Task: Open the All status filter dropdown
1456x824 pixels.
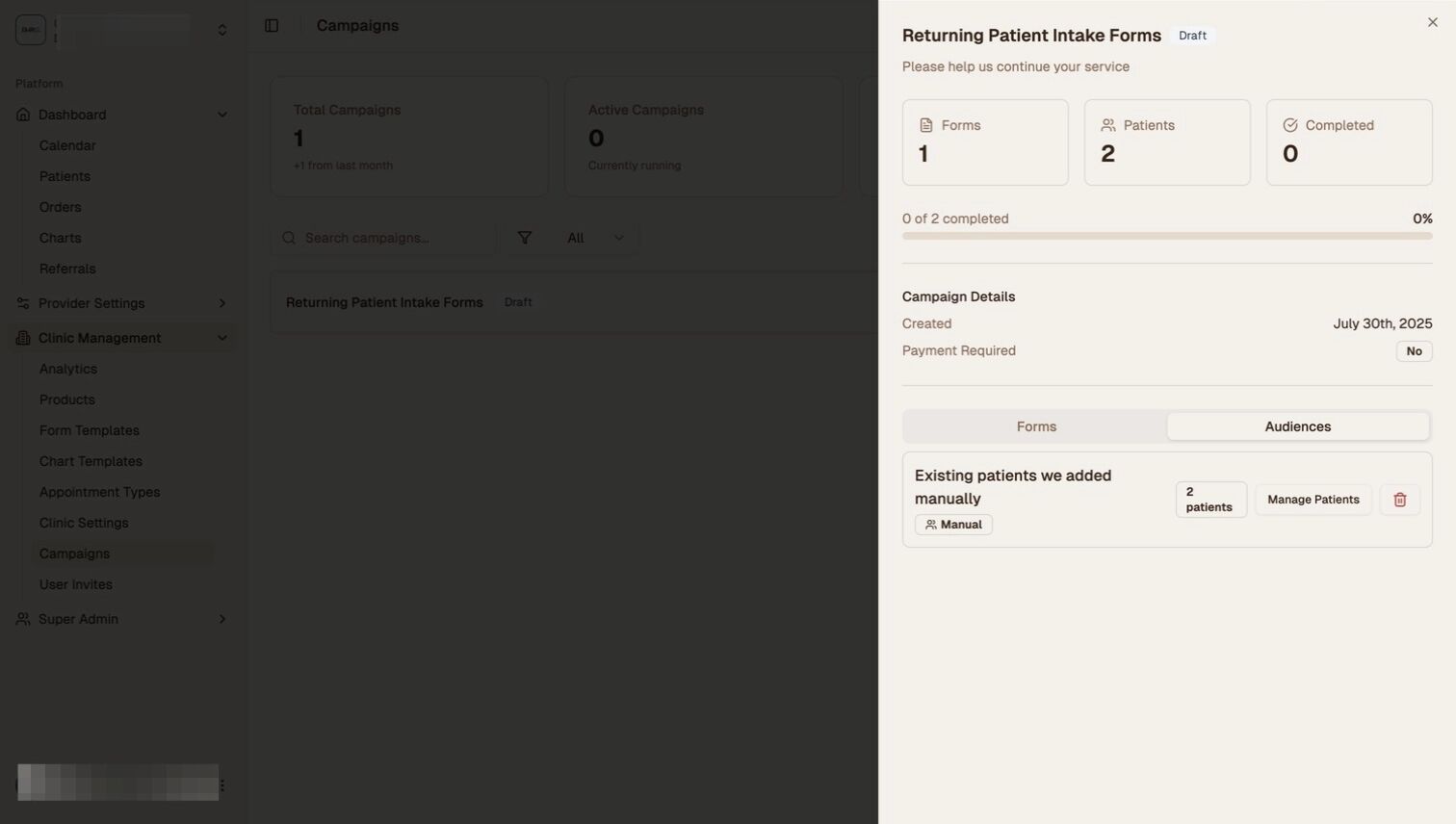Action: [596, 238]
